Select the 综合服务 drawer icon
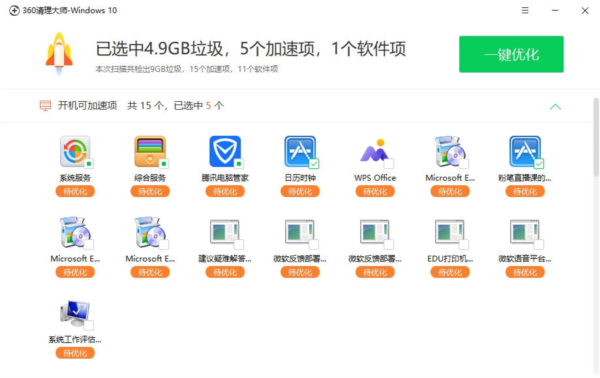 point(150,151)
